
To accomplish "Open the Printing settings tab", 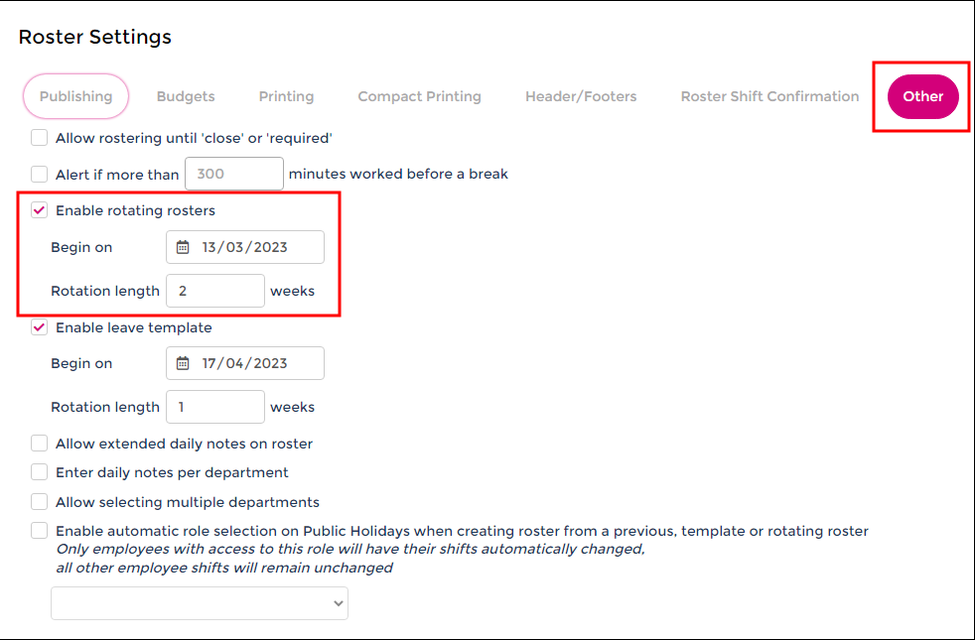I will pyautogui.click(x=286, y=96).
